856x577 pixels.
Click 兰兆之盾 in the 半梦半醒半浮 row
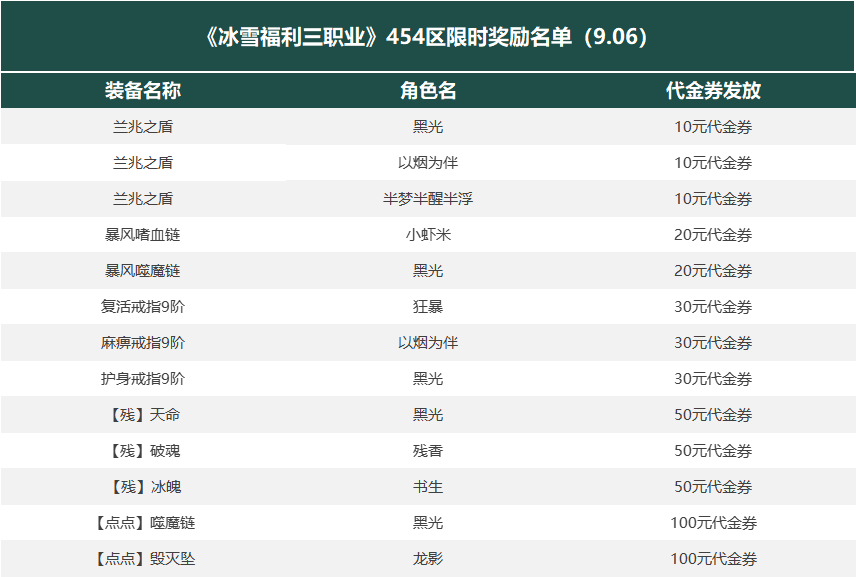[142, 199]
